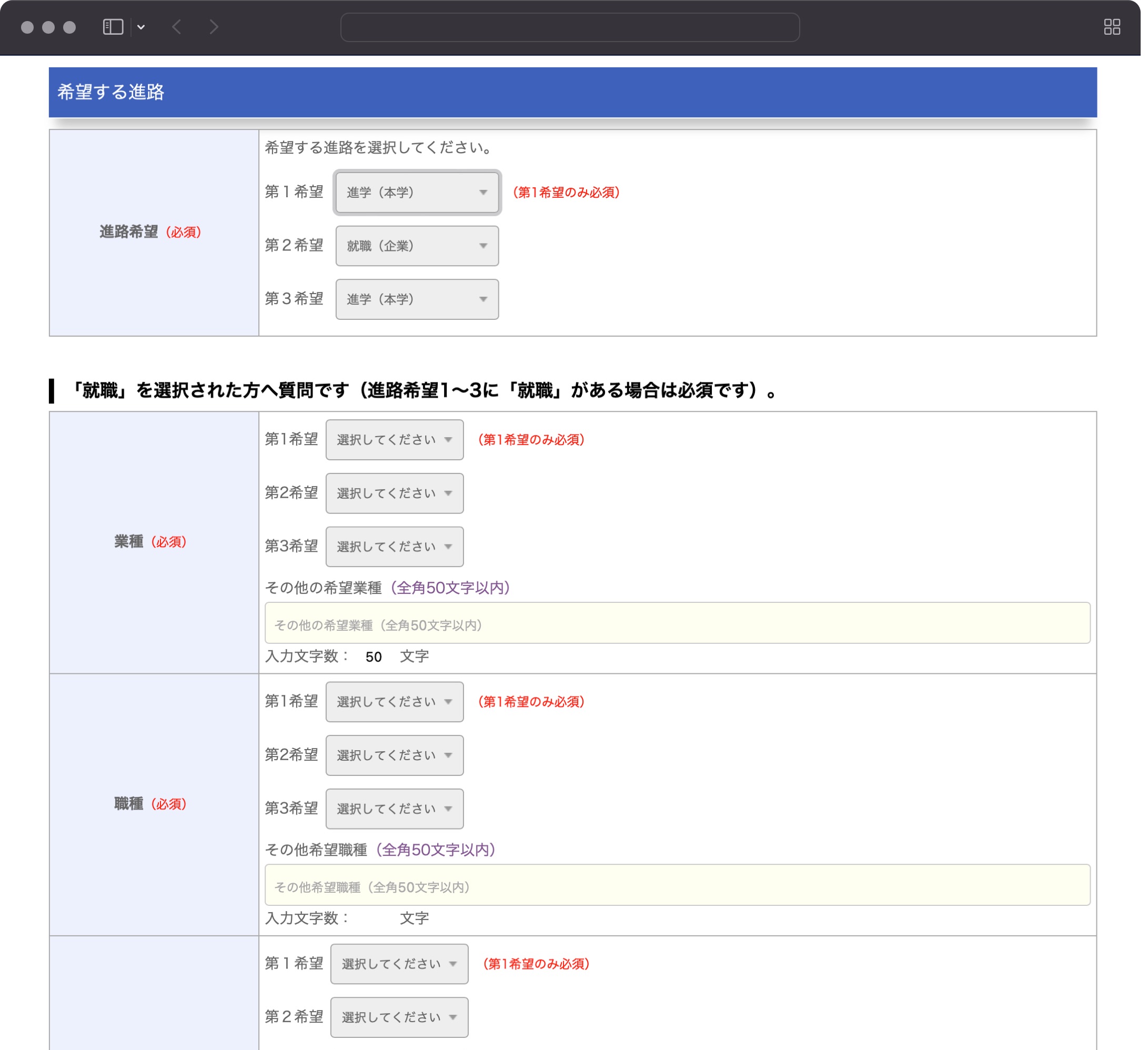This screenshot has width=1148, height=1050.
Task: Open the 進路希望 第１希望 dropdown
Action: (x=417, y=193)
